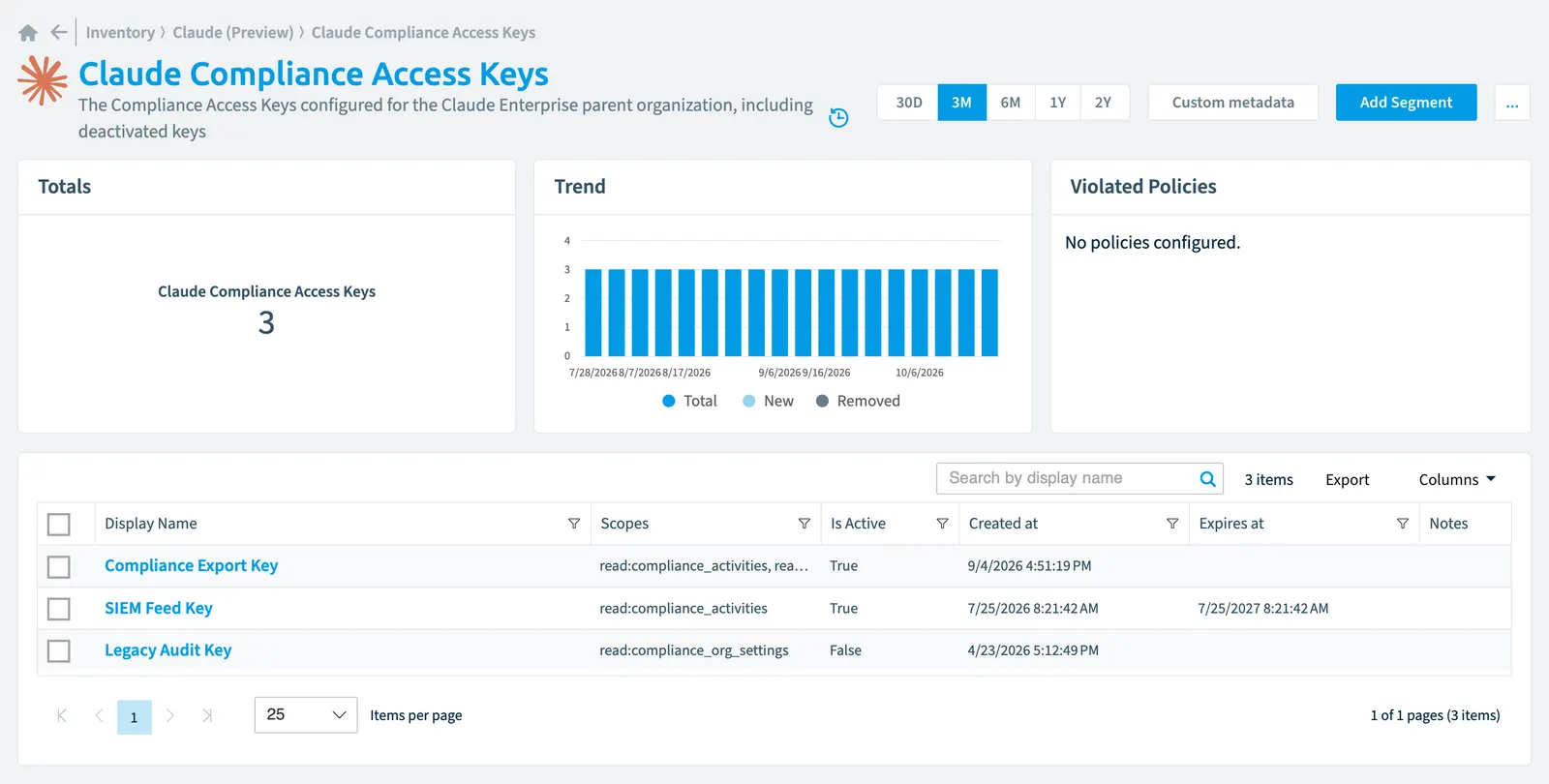The height and width of the screenshot is (784, 1549).
Task: Export the access keys list
Action: 1347,480
